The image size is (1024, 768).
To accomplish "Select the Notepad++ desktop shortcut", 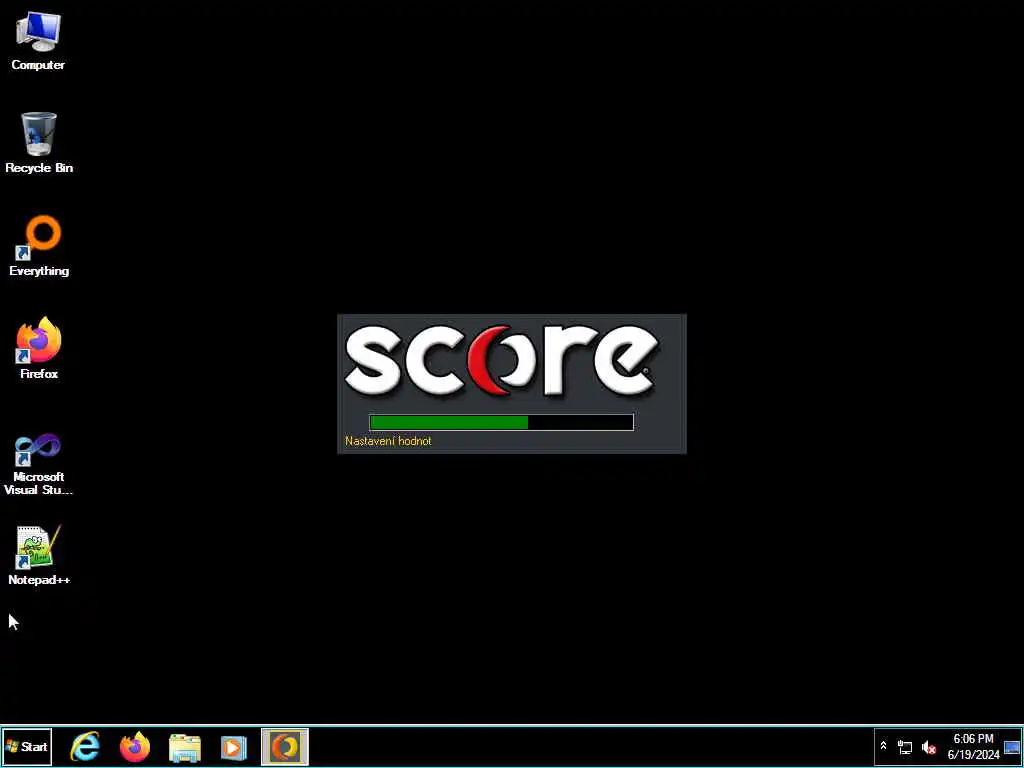I will (39, 556).
